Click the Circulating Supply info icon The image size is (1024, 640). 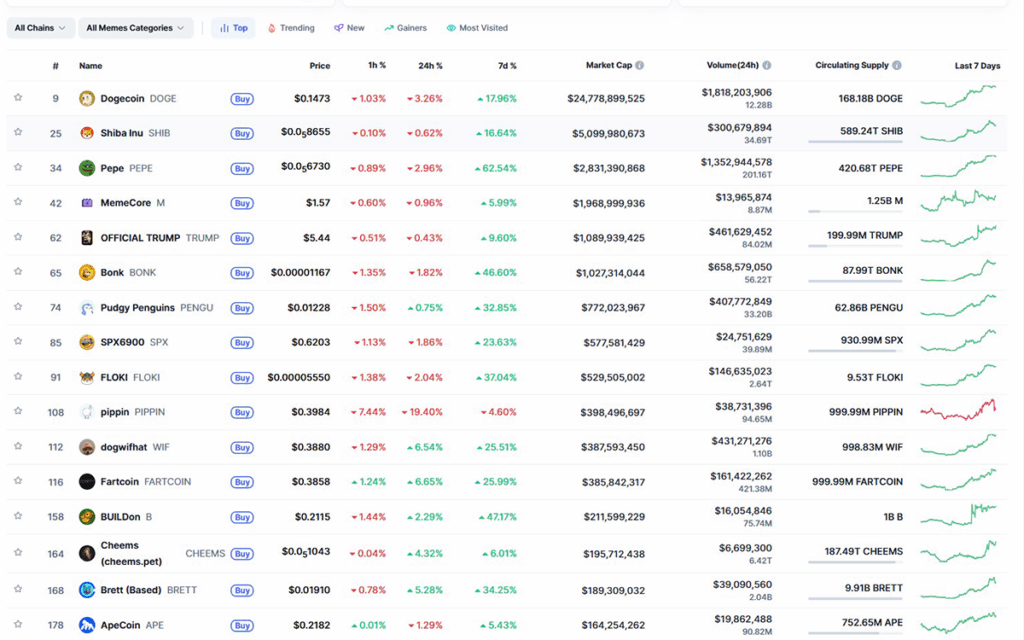coord(897,65)
